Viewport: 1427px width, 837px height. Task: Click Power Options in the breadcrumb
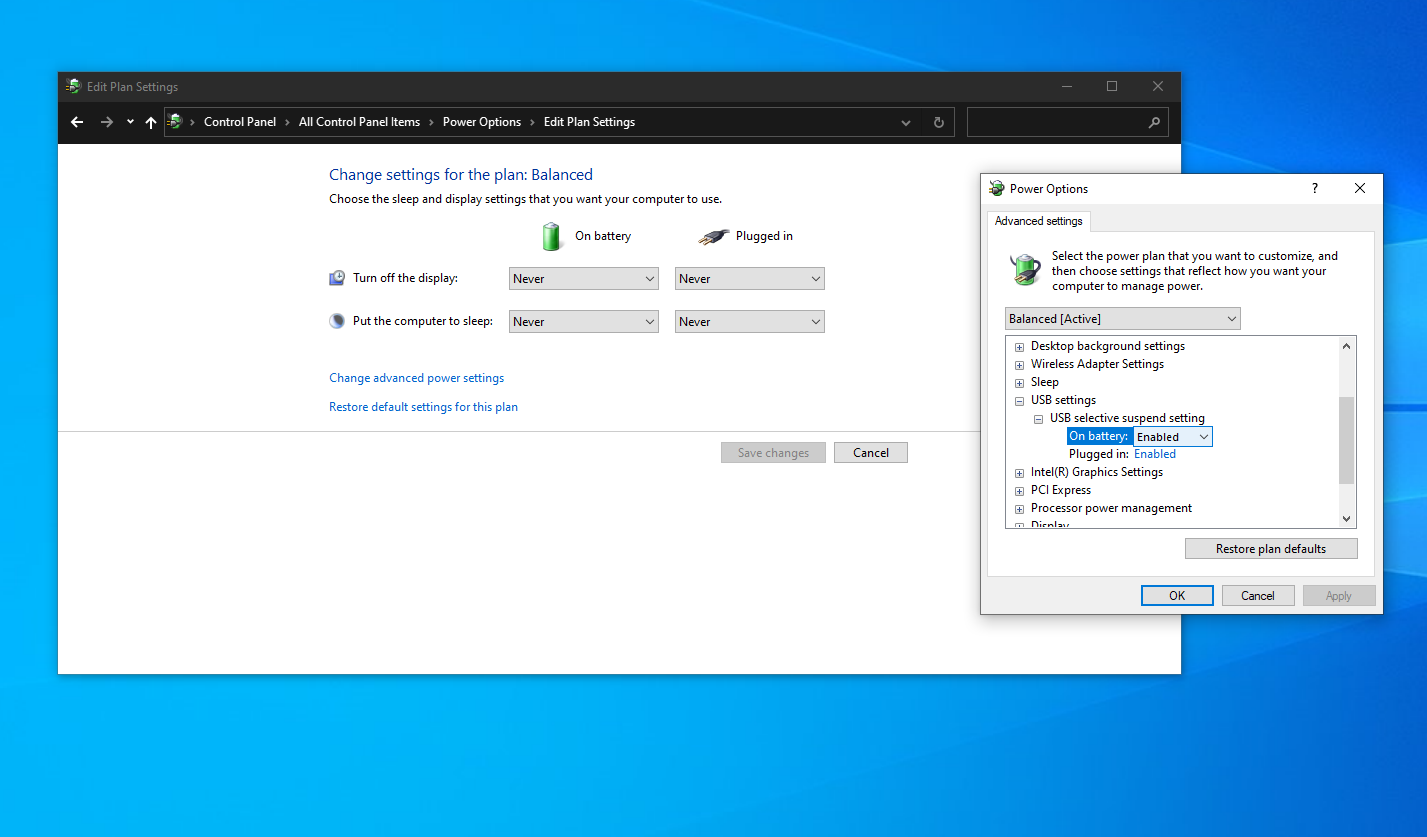click(x=481, y=122)
